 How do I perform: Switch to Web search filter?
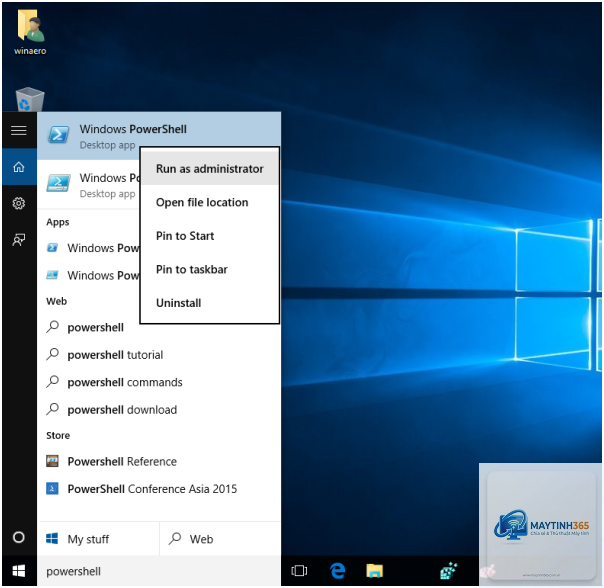pos(220,539)
